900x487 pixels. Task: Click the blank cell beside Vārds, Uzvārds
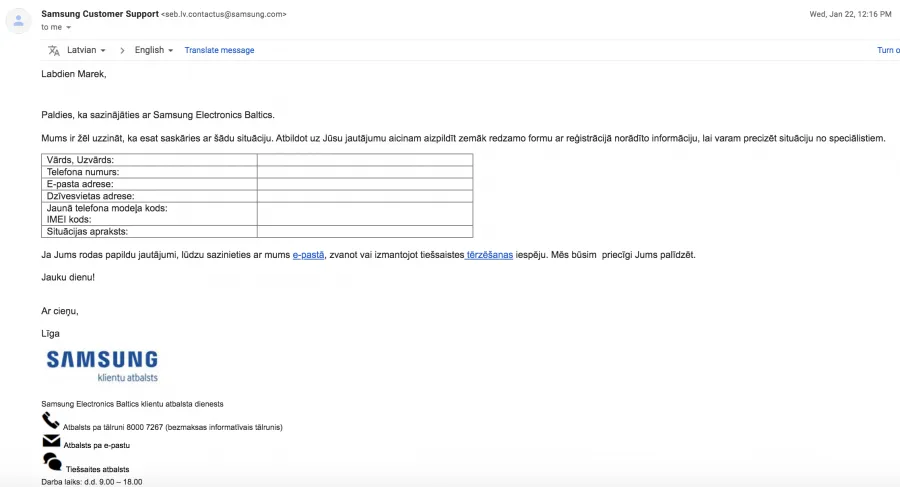(365, 160)
